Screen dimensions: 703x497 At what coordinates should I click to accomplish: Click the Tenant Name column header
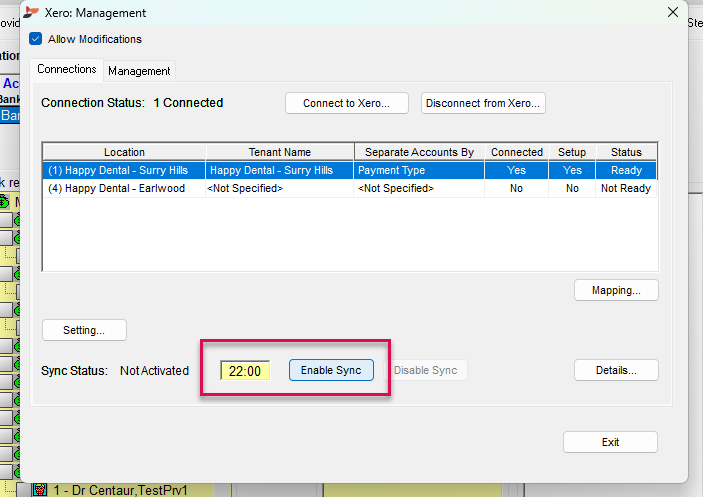coord(280,152)
